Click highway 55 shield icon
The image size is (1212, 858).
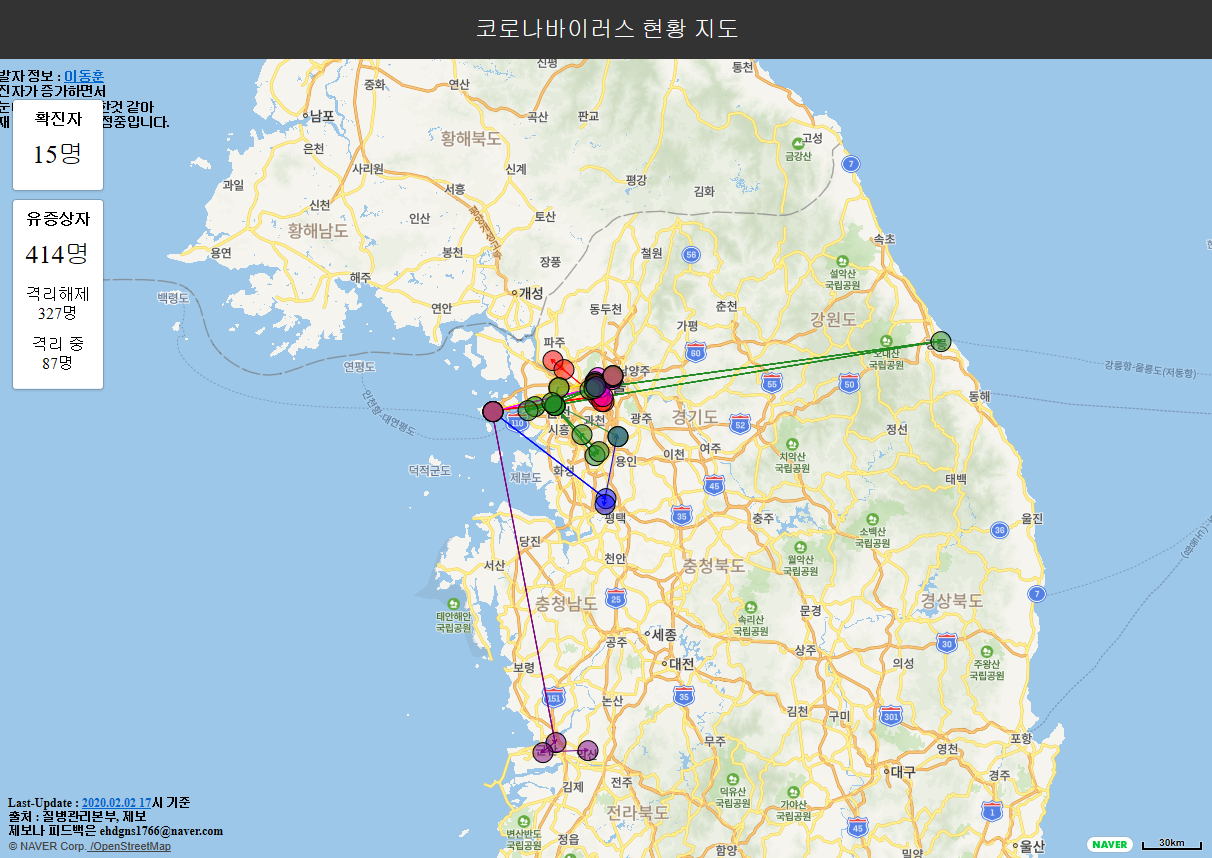pos(771,384)
